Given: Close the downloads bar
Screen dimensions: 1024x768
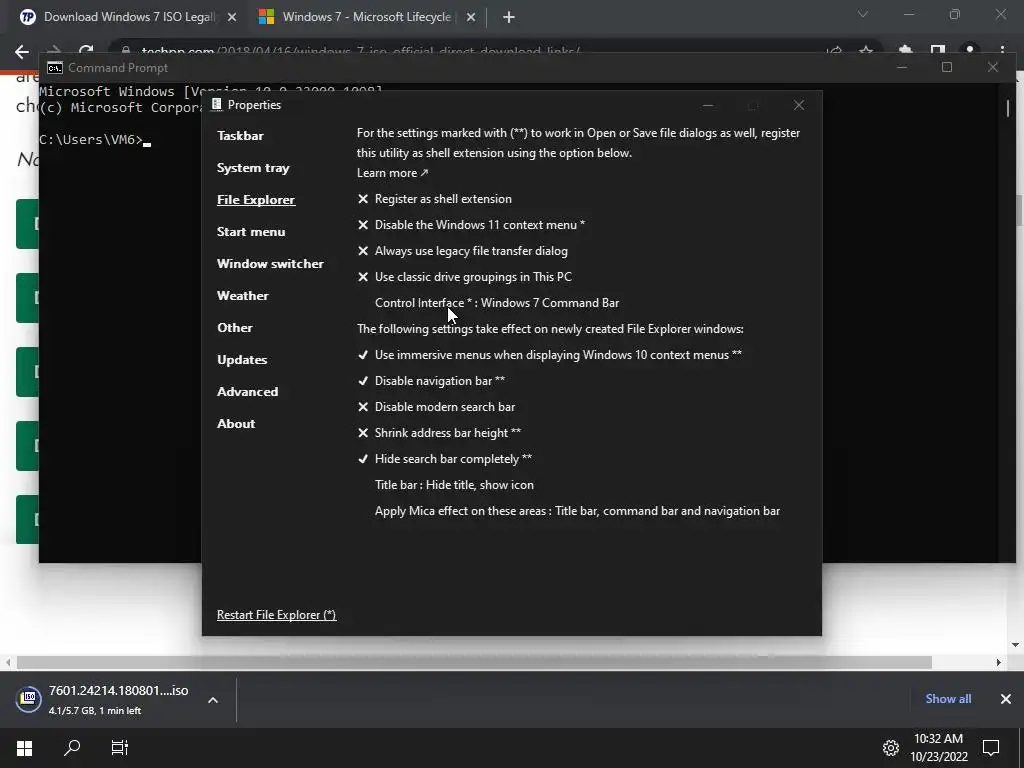Looking at the screenshot, I should (x=1006, y=699).
